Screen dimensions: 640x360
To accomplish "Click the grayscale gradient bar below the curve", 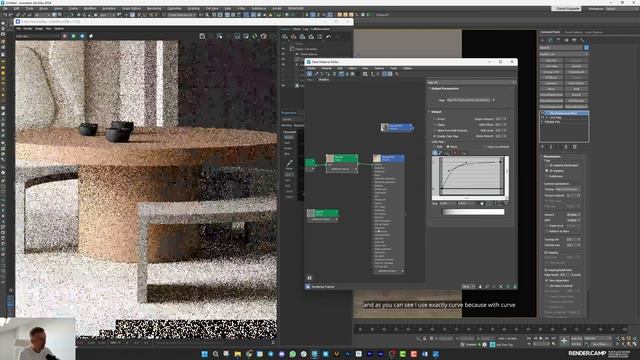I will 473,211.
